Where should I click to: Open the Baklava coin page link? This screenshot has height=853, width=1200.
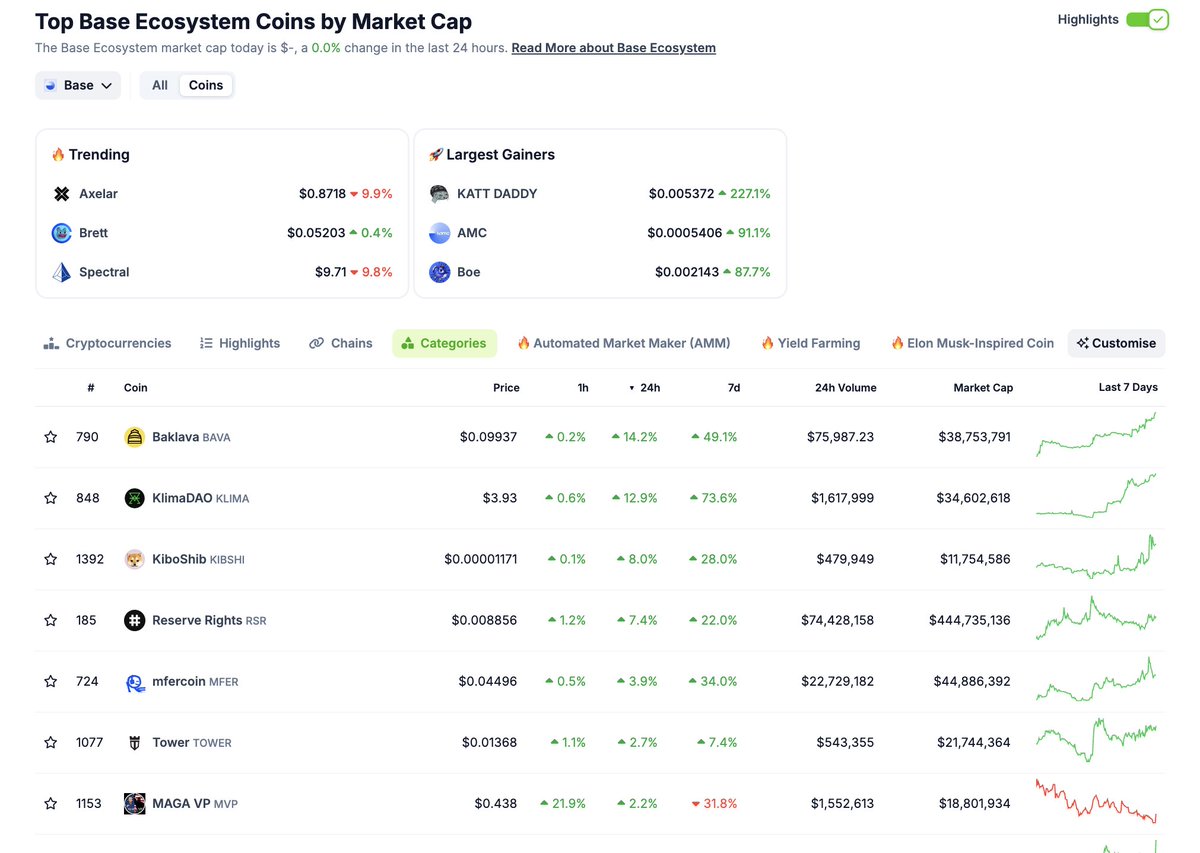(191, 437)
